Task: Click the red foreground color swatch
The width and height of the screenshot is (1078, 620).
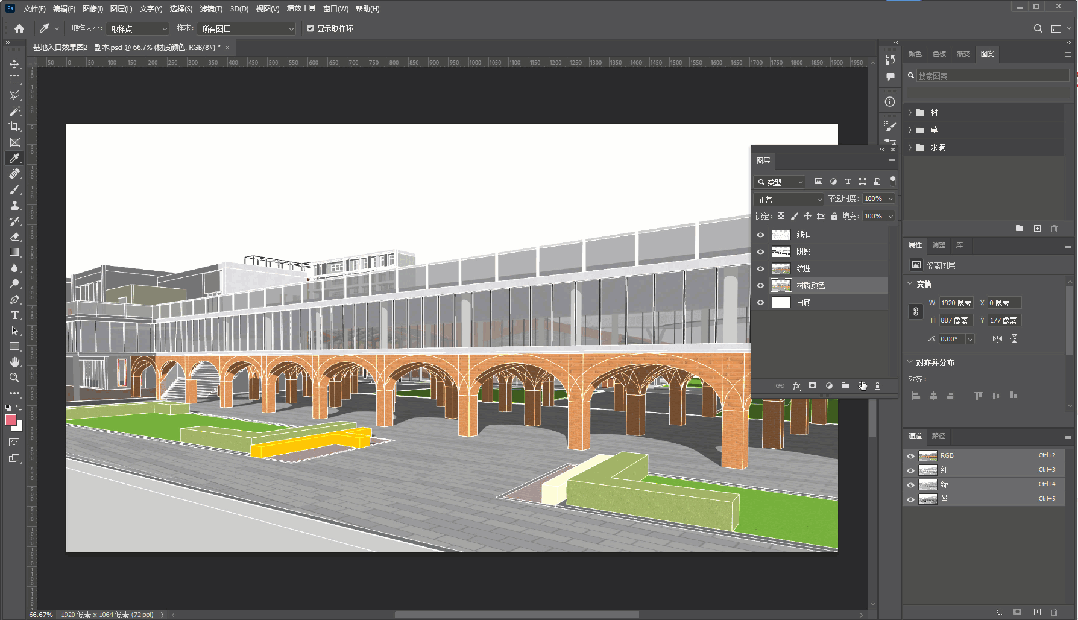Action: click(x=11, y=420)
